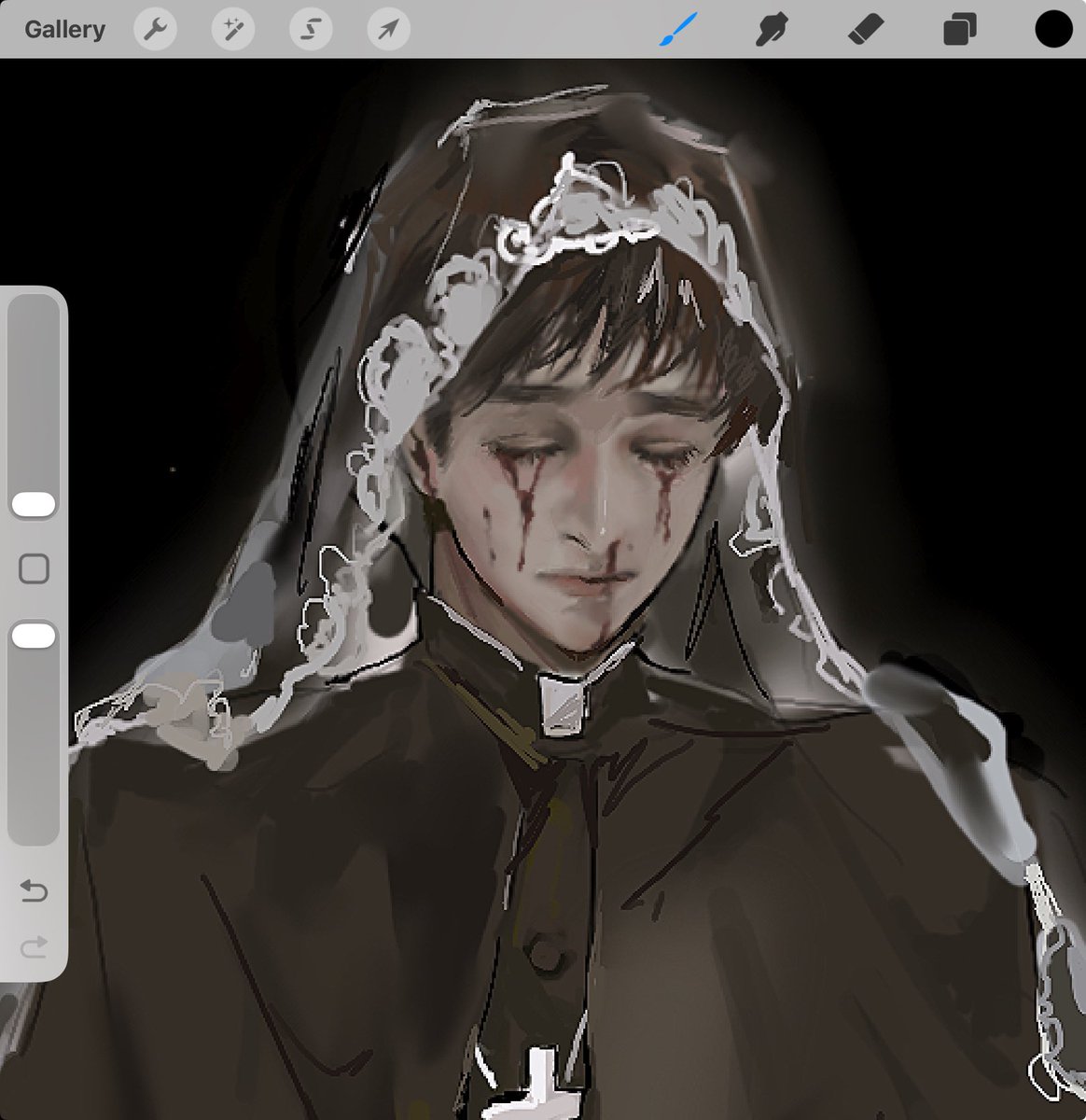Undo the last stroke
The width and height of the screenshot is (1086, 1120).
[34, 892]
